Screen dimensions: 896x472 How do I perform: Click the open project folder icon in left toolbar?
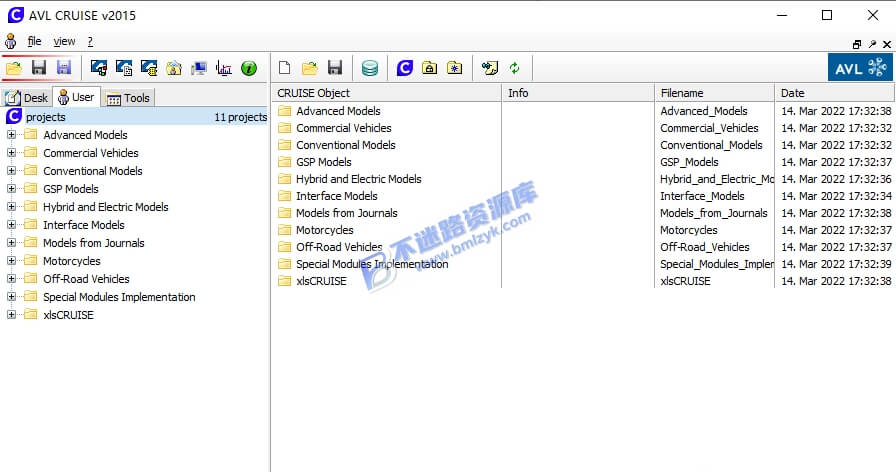pos(14,69)
